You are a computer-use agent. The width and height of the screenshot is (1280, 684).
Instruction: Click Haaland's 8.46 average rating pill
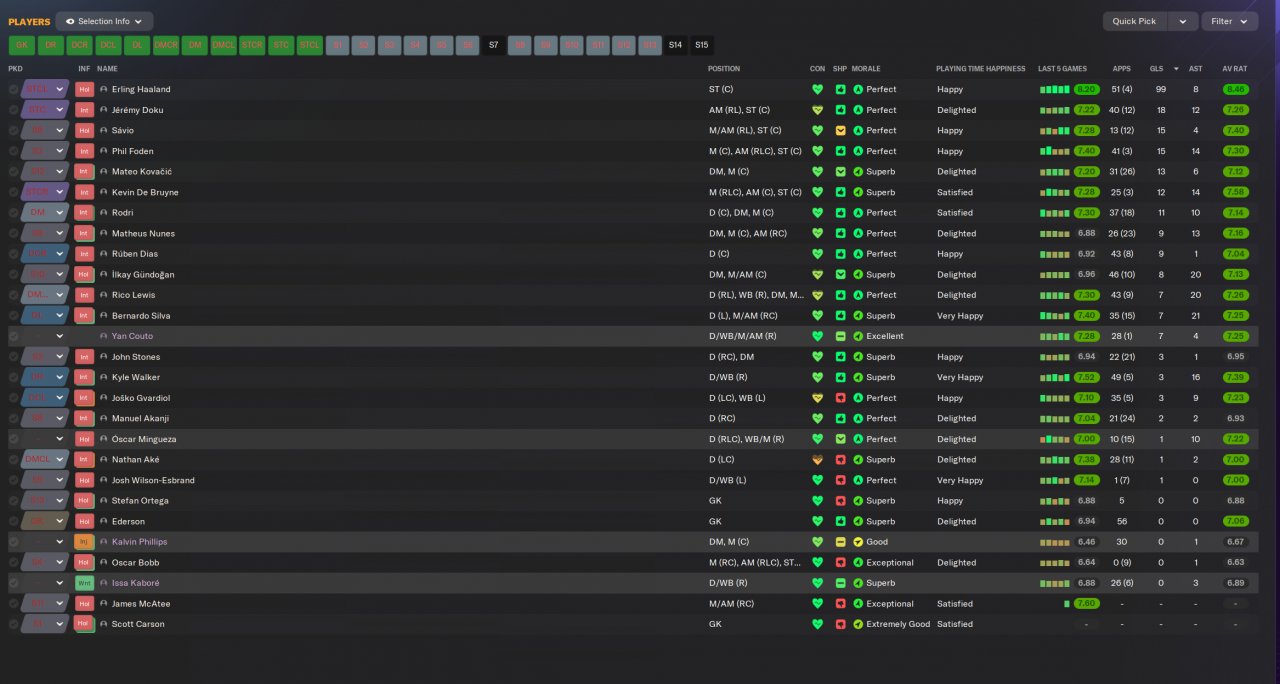coord(1236,89)
